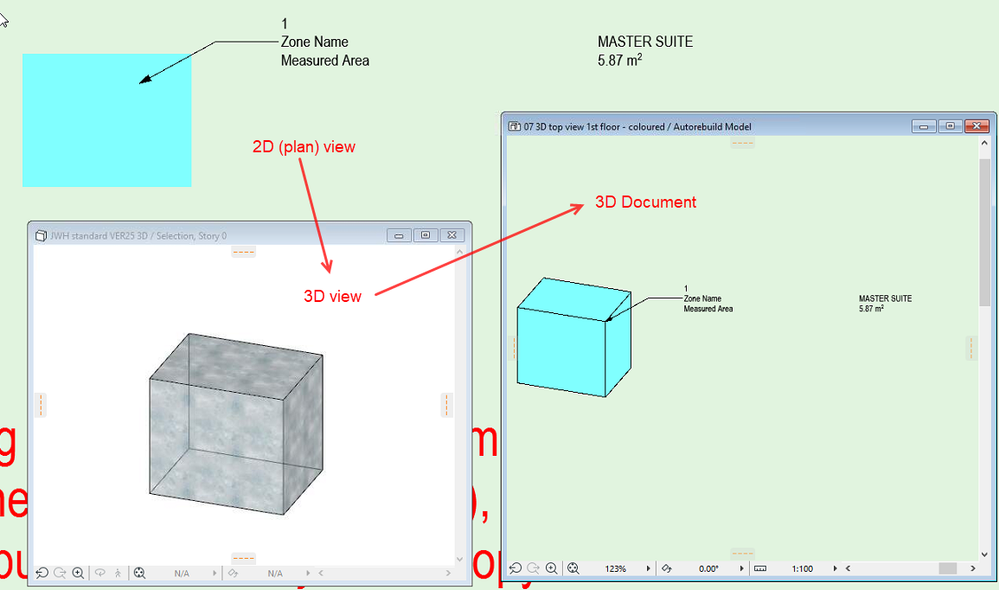Click the orientation icon in the 3D Document window
The height and width of the screenshot is (590, 999).
point(666,568)
